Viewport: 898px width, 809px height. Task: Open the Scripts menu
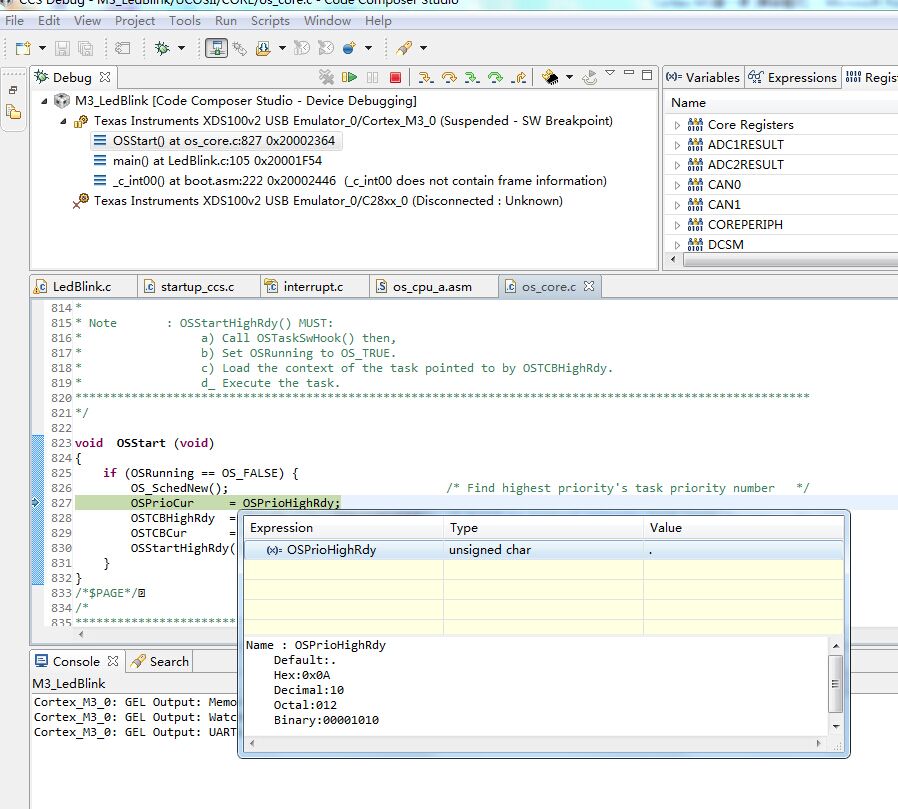(x=270, y=20)
